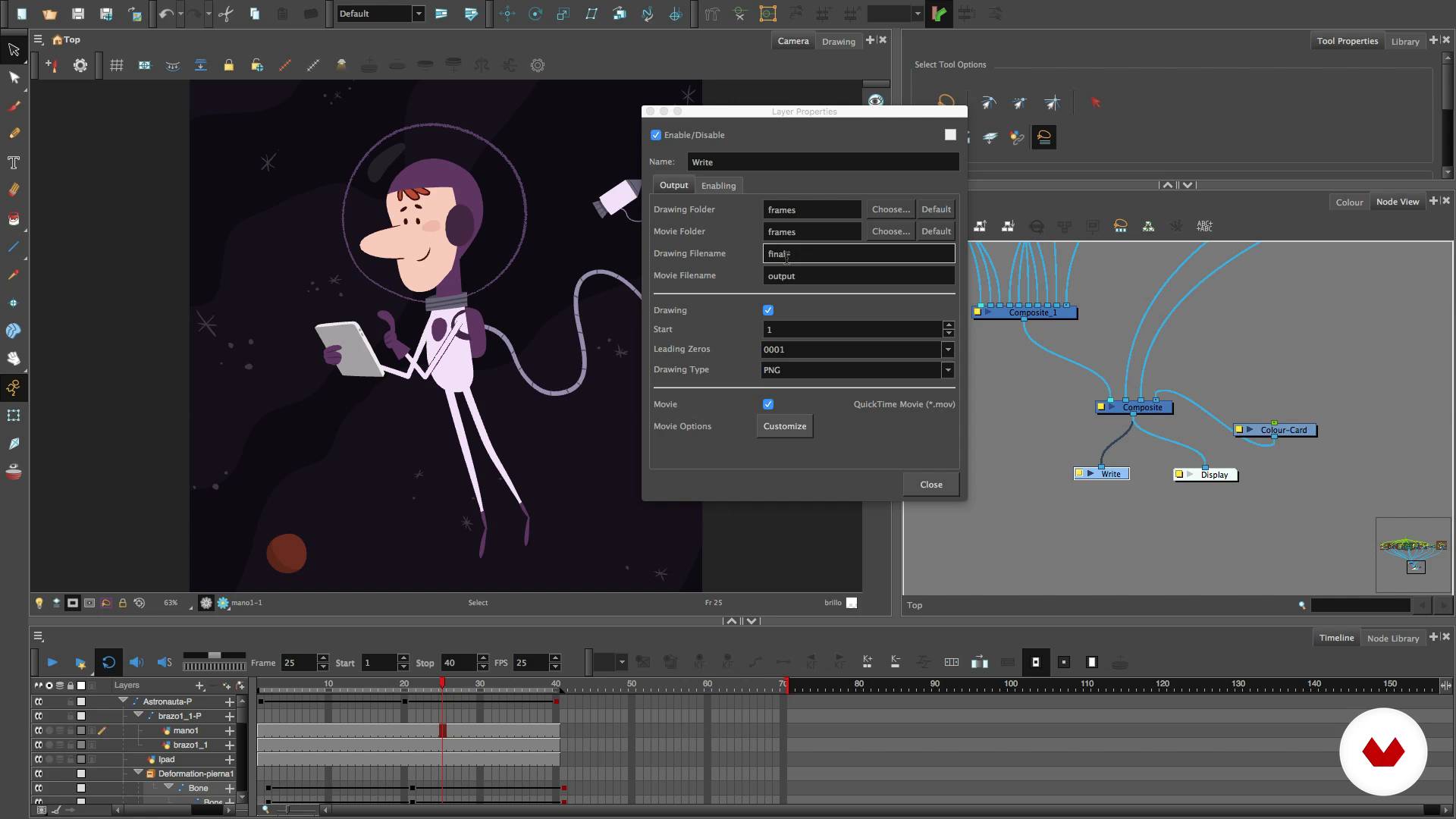Screen dimensions: 1456x819
Task: Toggle Enable/Disable checkbox at top
Action: coord(656,135)
